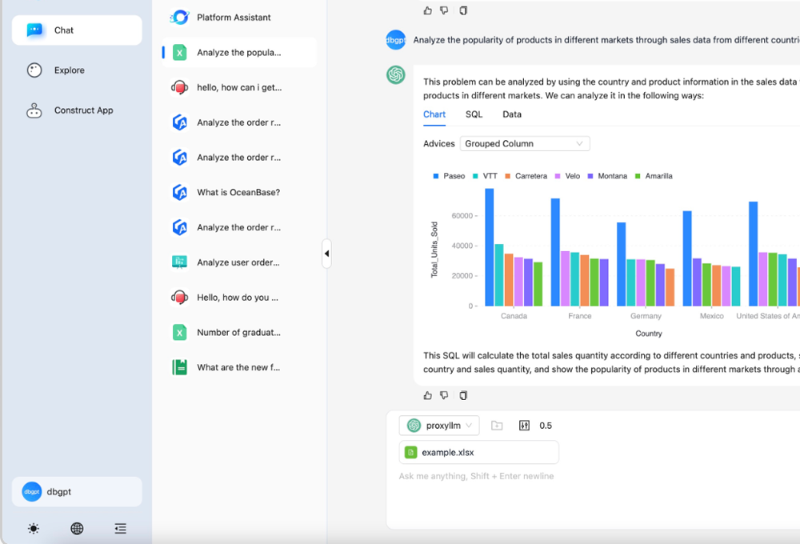This screenshot has height=544, width=800.
Task: Copy the chart response with copy icon
Action: (x=462, y=395)
